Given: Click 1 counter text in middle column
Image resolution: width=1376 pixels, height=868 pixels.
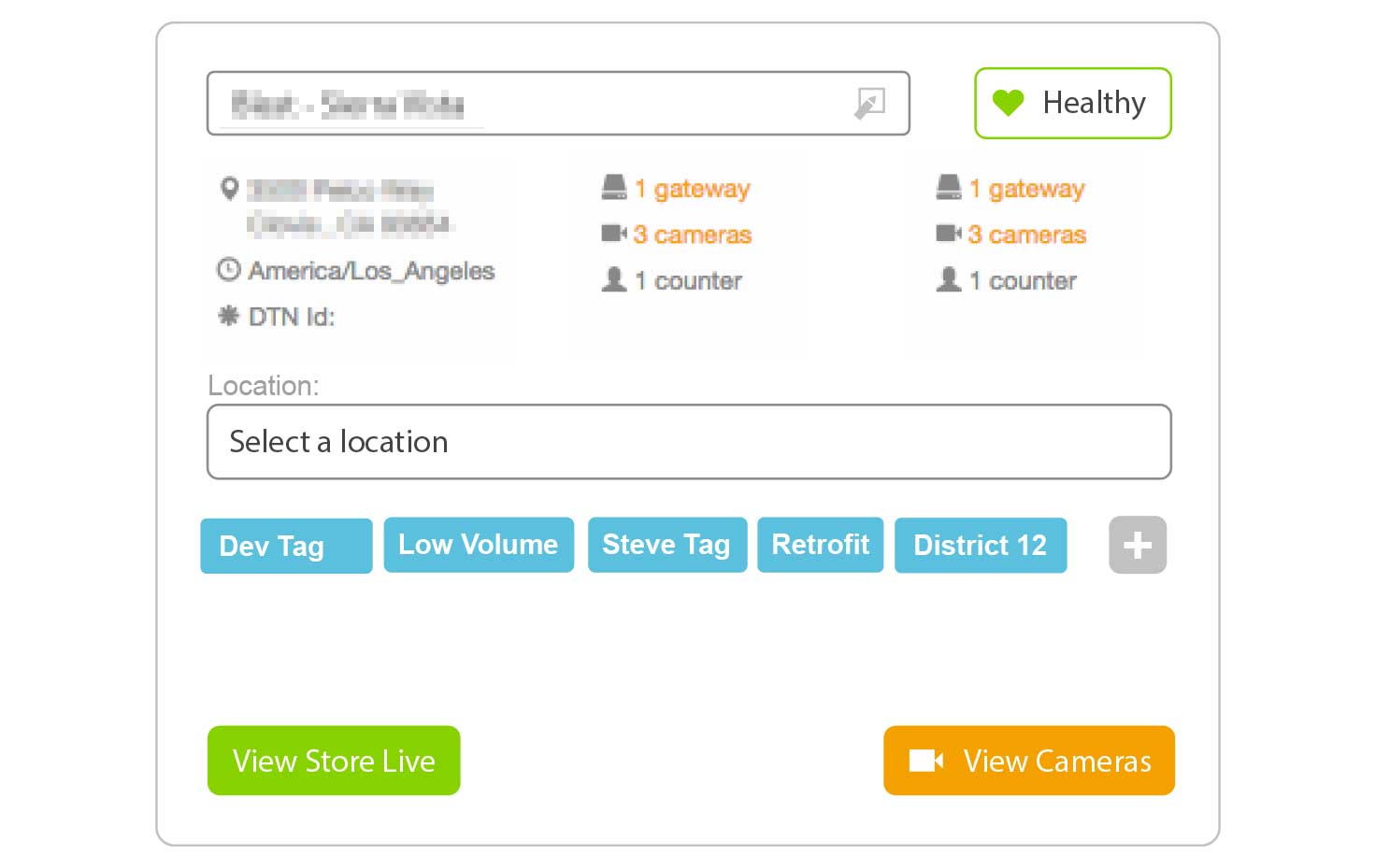Looking at the screenshot, I should coord(689,280).
